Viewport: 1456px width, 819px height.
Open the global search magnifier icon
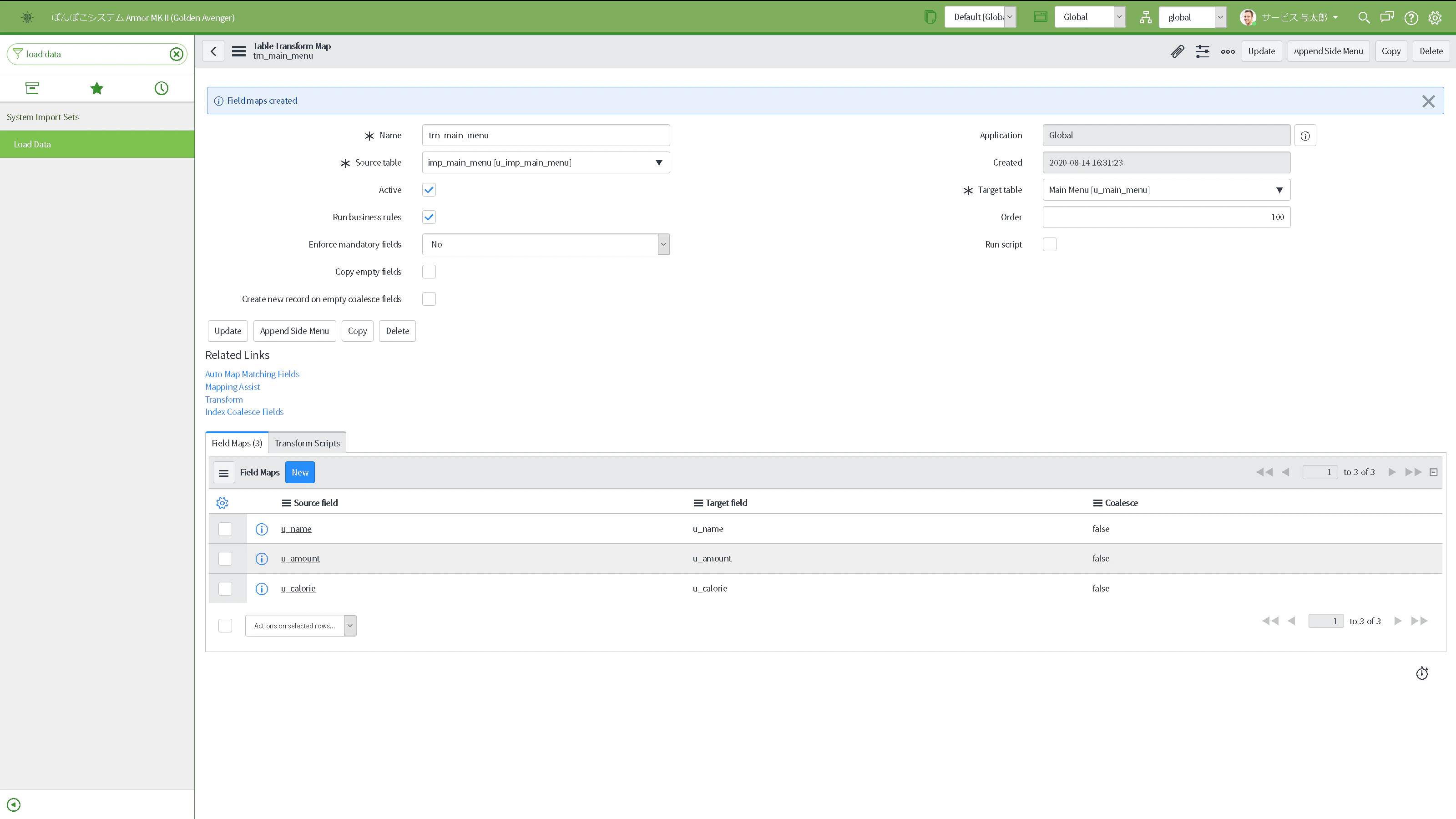pyautogui.click(x=1363, y=18)
